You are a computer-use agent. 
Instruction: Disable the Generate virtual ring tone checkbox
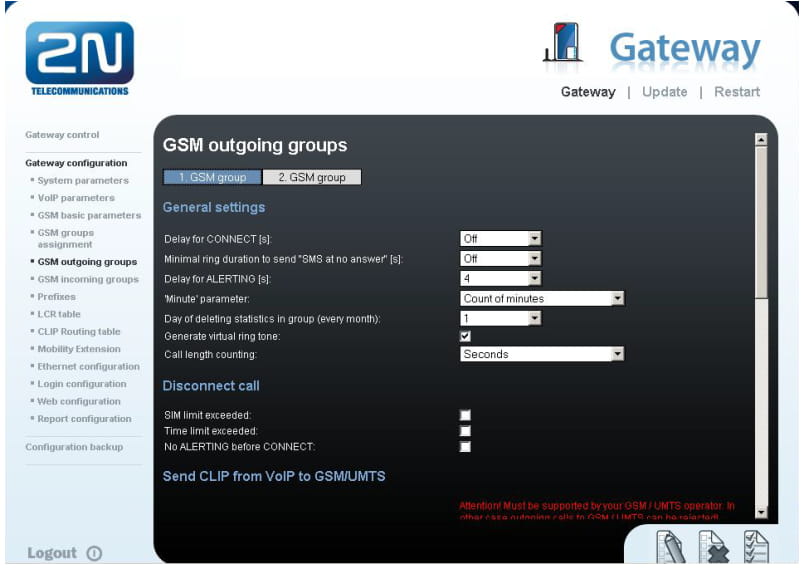point(465,336)
